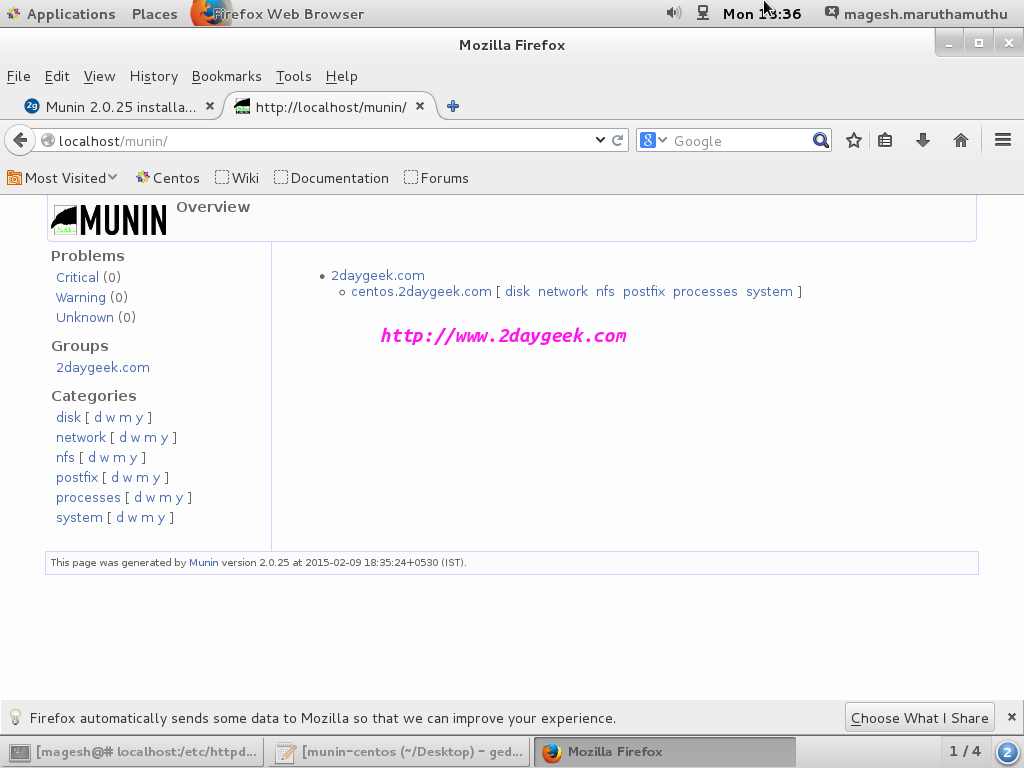
Task: Open the Centos bookmark
Action: pyautogui.click(x=168, y=178)
